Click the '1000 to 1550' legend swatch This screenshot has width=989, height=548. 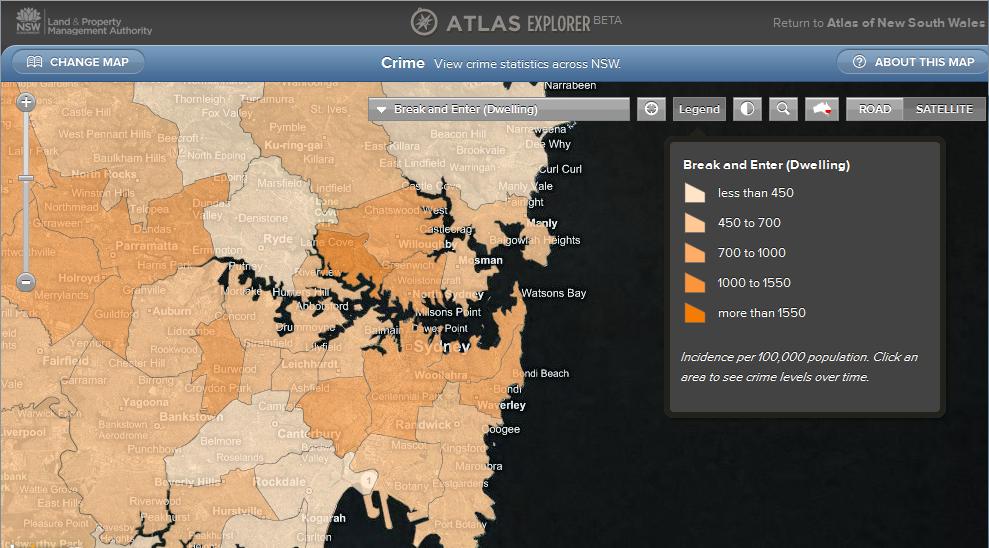(x=694, y=283)
